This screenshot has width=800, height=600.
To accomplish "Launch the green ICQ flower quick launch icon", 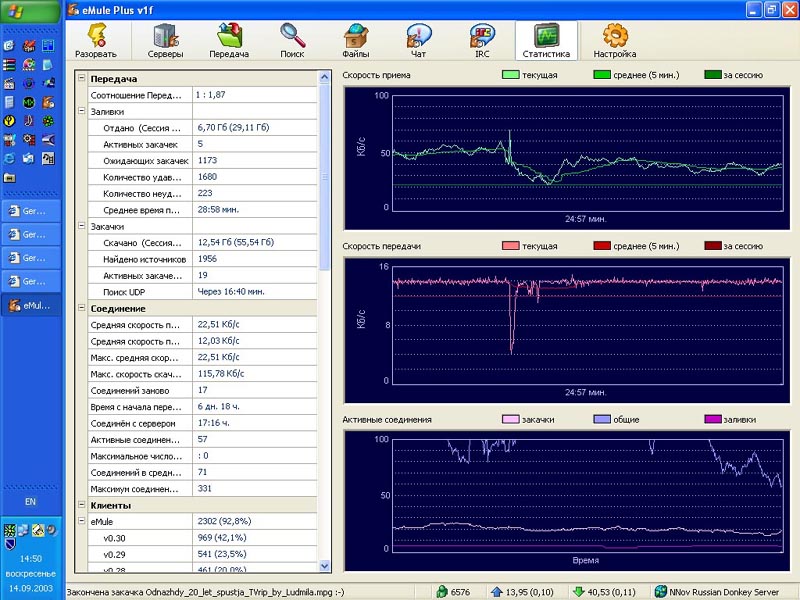I will point(48,121).
